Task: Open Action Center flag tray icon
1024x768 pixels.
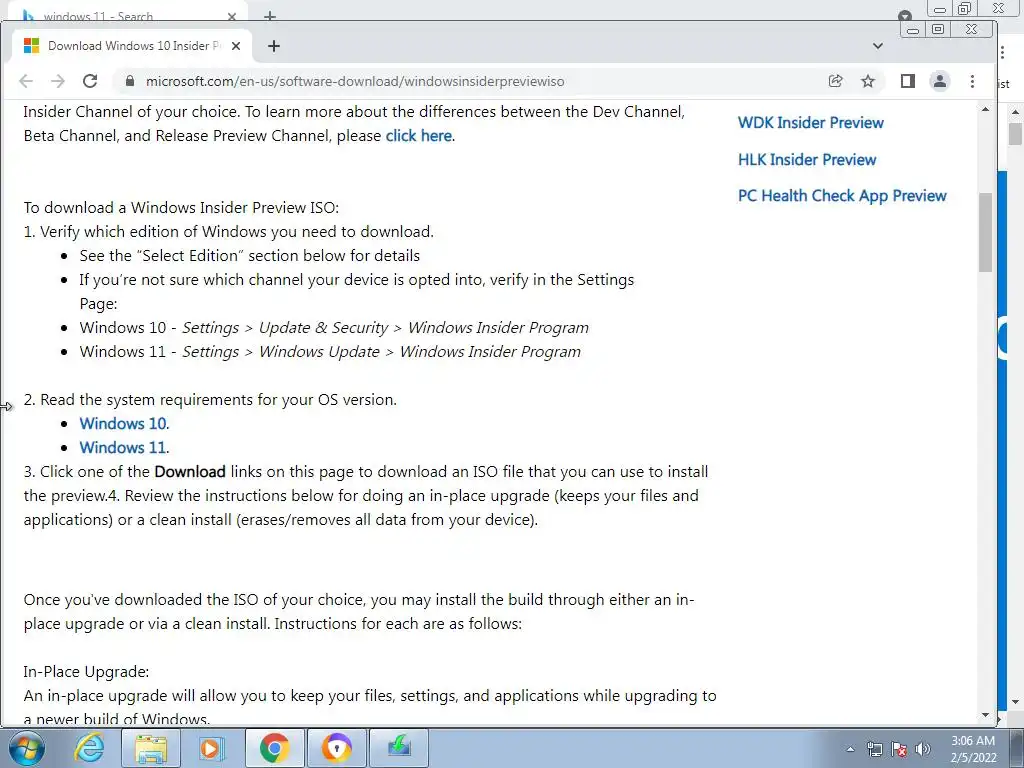Action: click(x=899, y=749)
